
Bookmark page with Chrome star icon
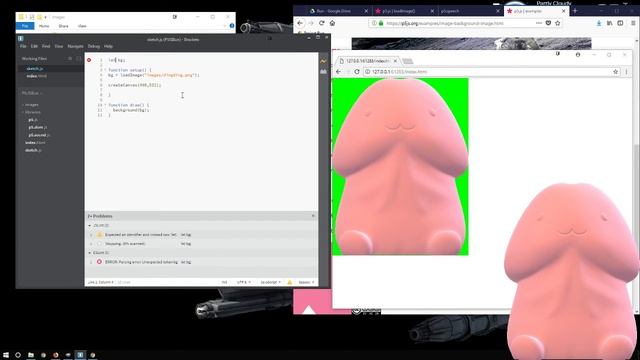615,72
